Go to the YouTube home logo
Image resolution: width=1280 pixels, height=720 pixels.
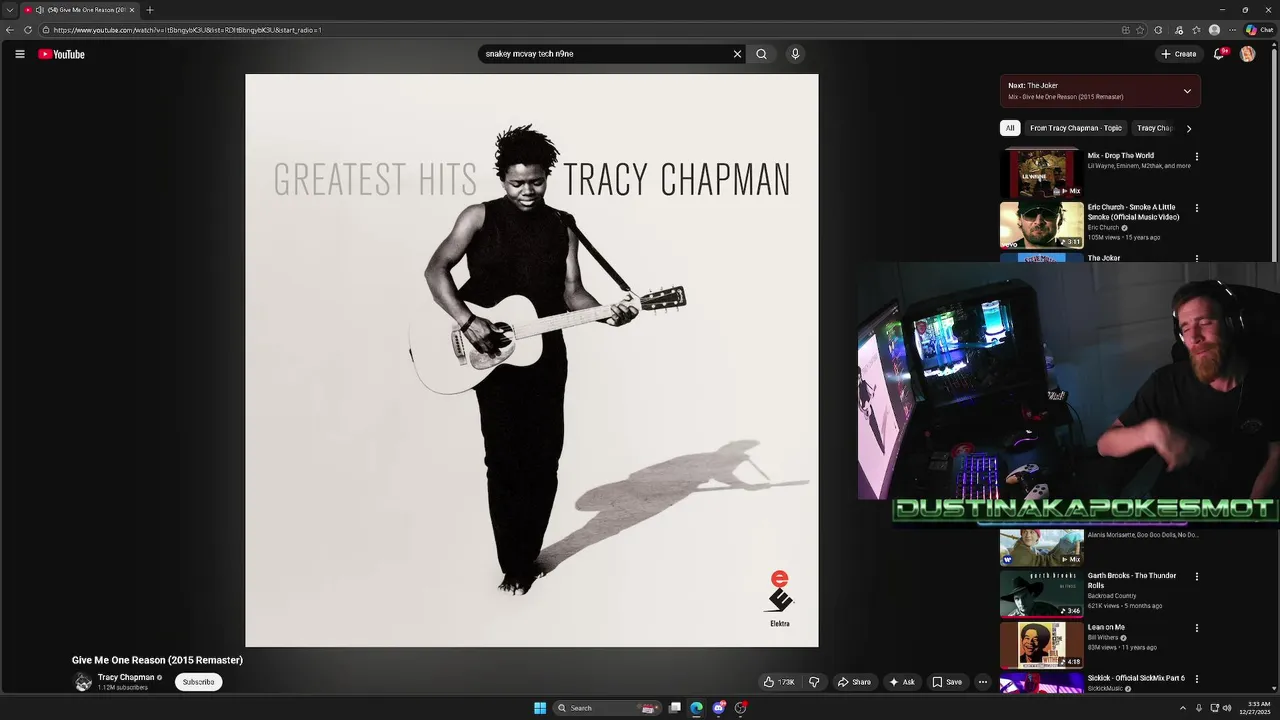pyautogui.click(x=62, y=54)
